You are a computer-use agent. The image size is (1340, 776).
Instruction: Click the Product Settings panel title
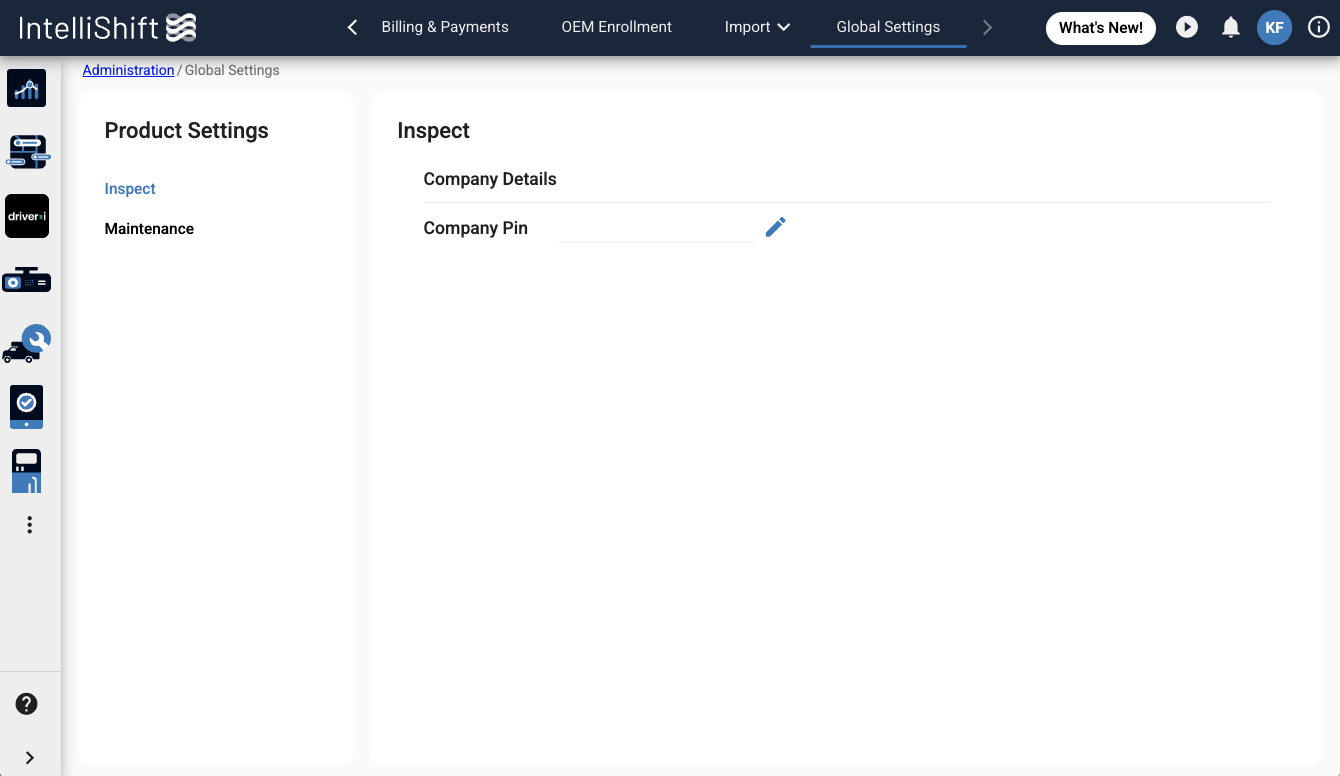click(x=187, y=131)
